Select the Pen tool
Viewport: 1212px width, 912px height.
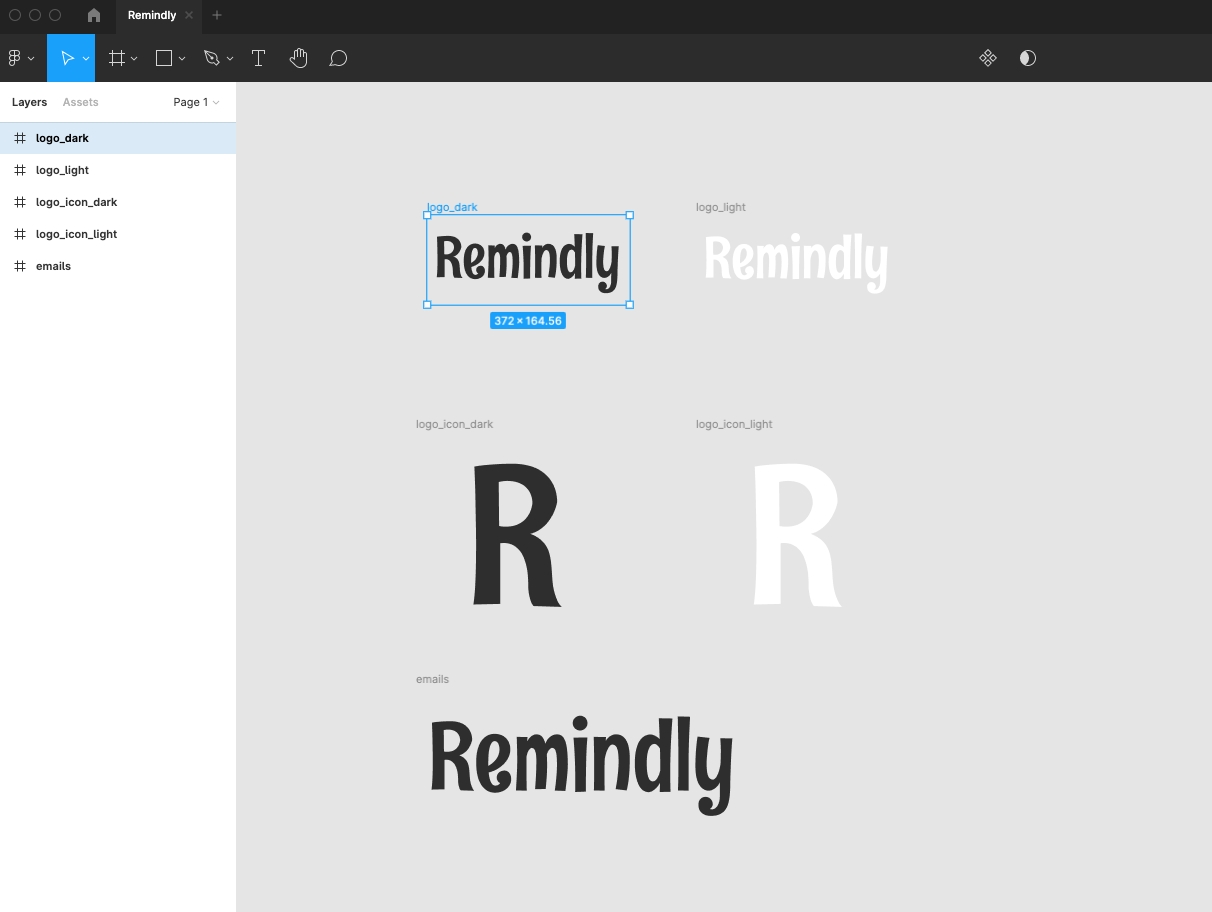click(x=211, y=58)
